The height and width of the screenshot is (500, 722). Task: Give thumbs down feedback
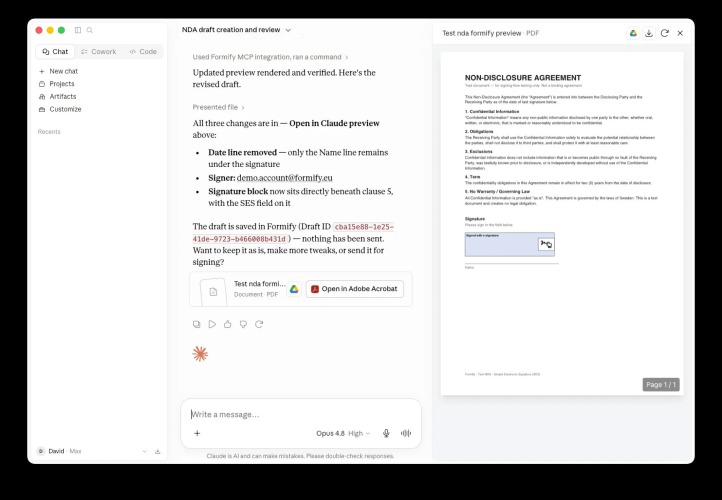243,324
